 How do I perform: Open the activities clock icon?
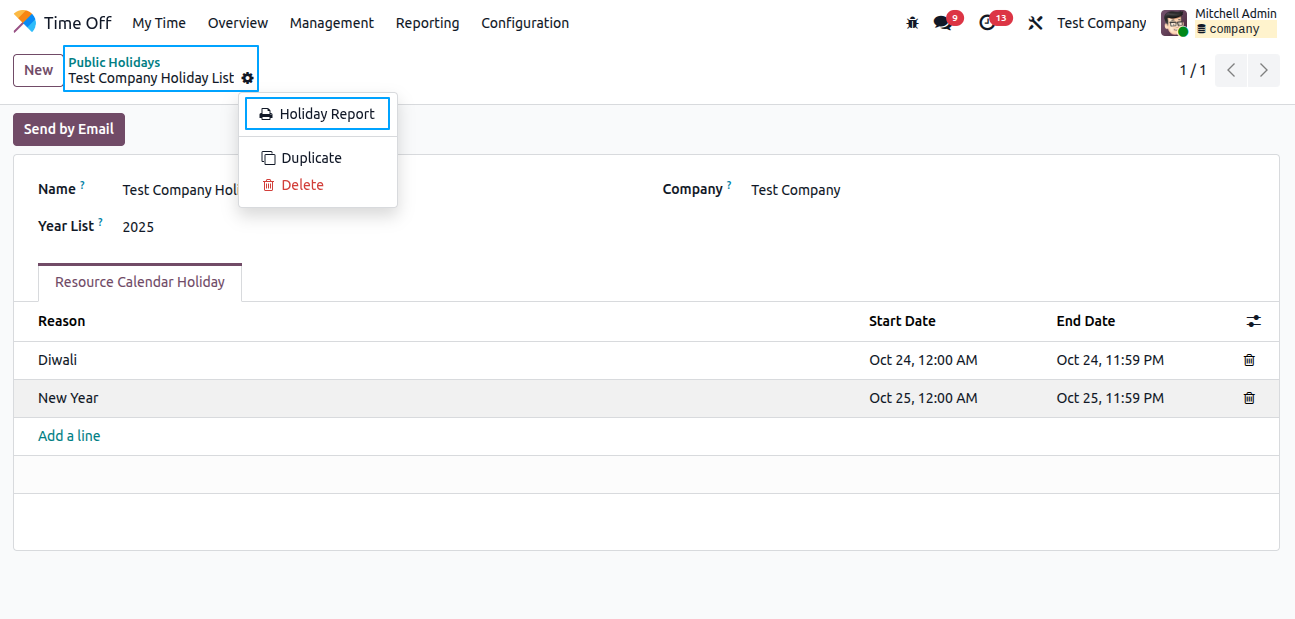tap(988, 23)
